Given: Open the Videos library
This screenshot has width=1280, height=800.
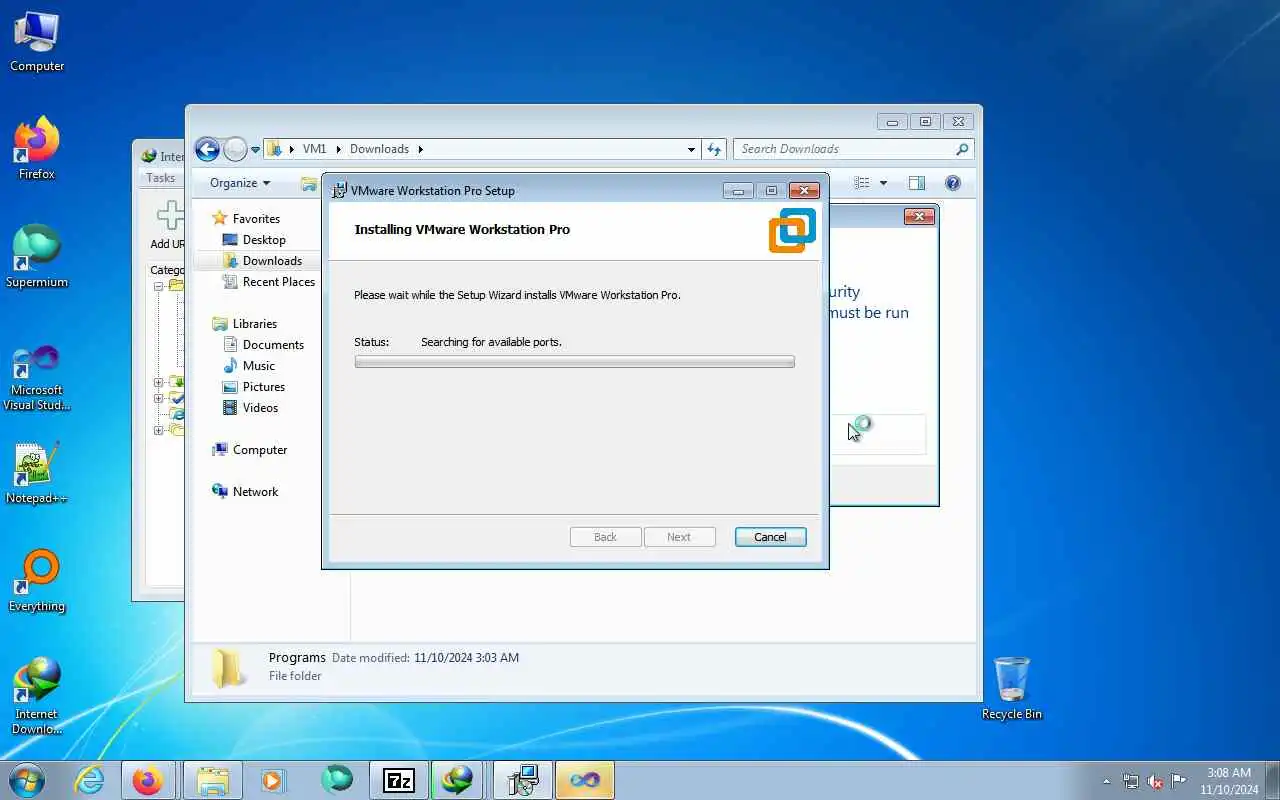Looking at the screenshot, I should 260,408.
